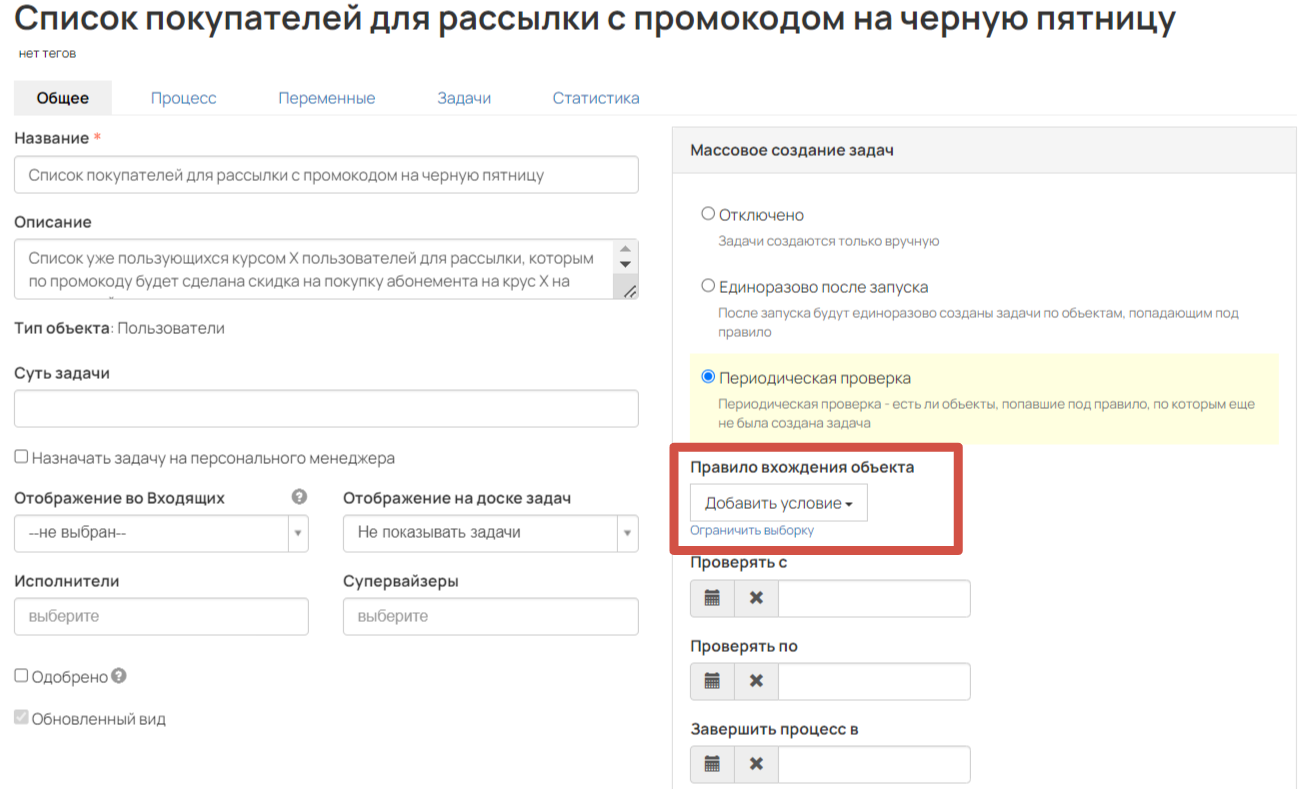Click Тип объекта: Пользователи text
The height and width of the screenshot is (789, 1311).
tap(119, 328)
